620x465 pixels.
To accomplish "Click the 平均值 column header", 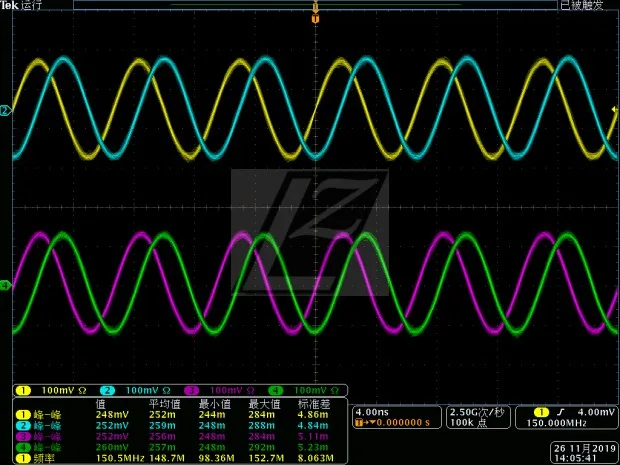I will click(x=165, y=404).
